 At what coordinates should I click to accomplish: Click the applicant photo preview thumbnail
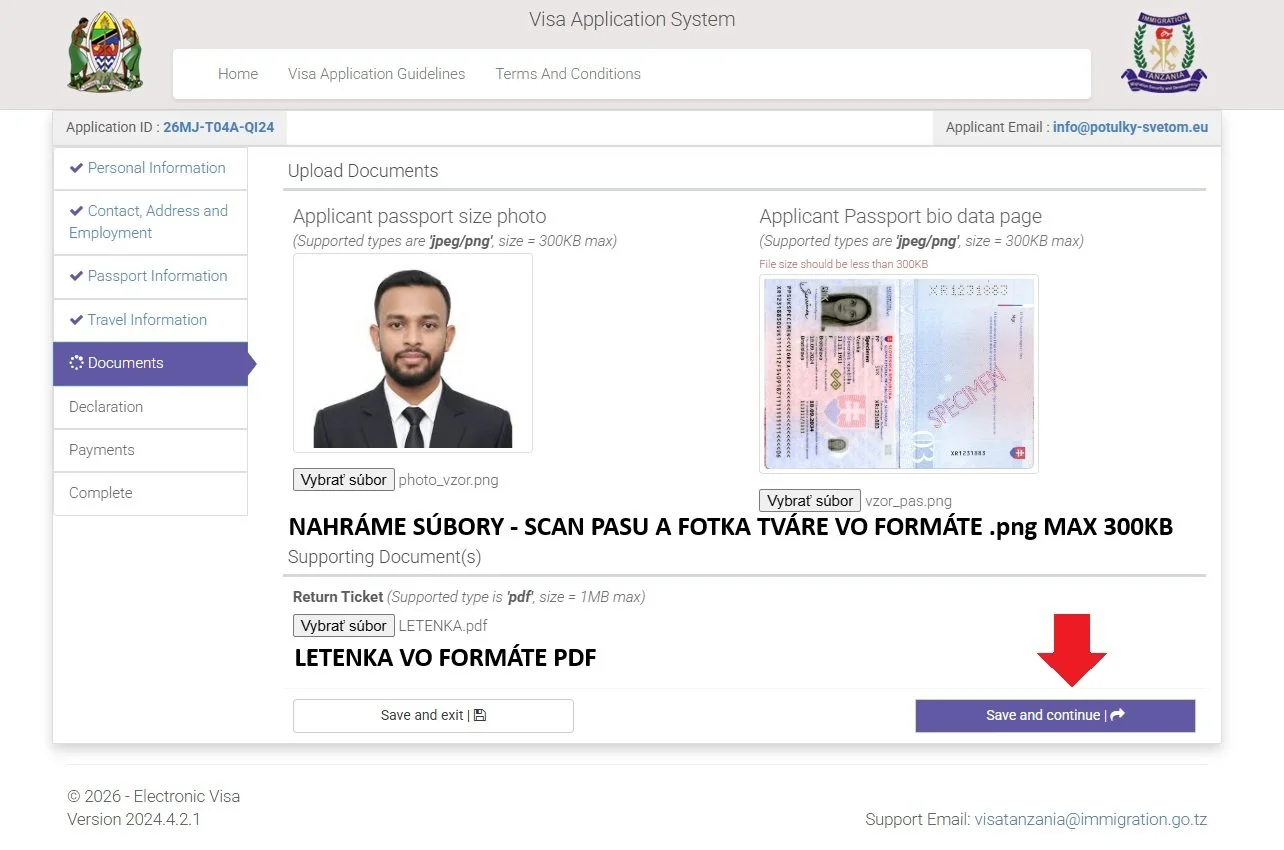(413, 353)
